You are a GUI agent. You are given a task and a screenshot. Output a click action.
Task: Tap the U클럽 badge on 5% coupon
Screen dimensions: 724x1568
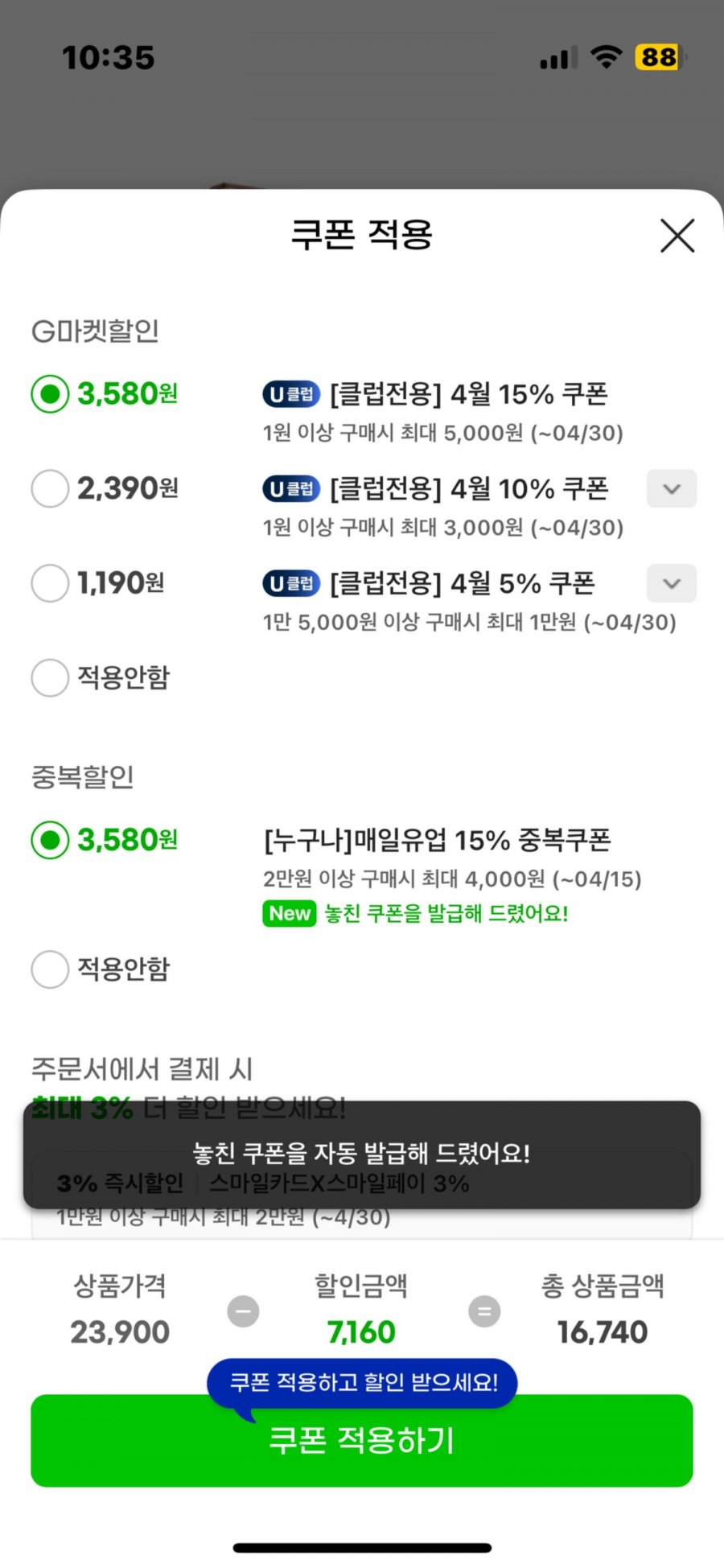point(291,583)
